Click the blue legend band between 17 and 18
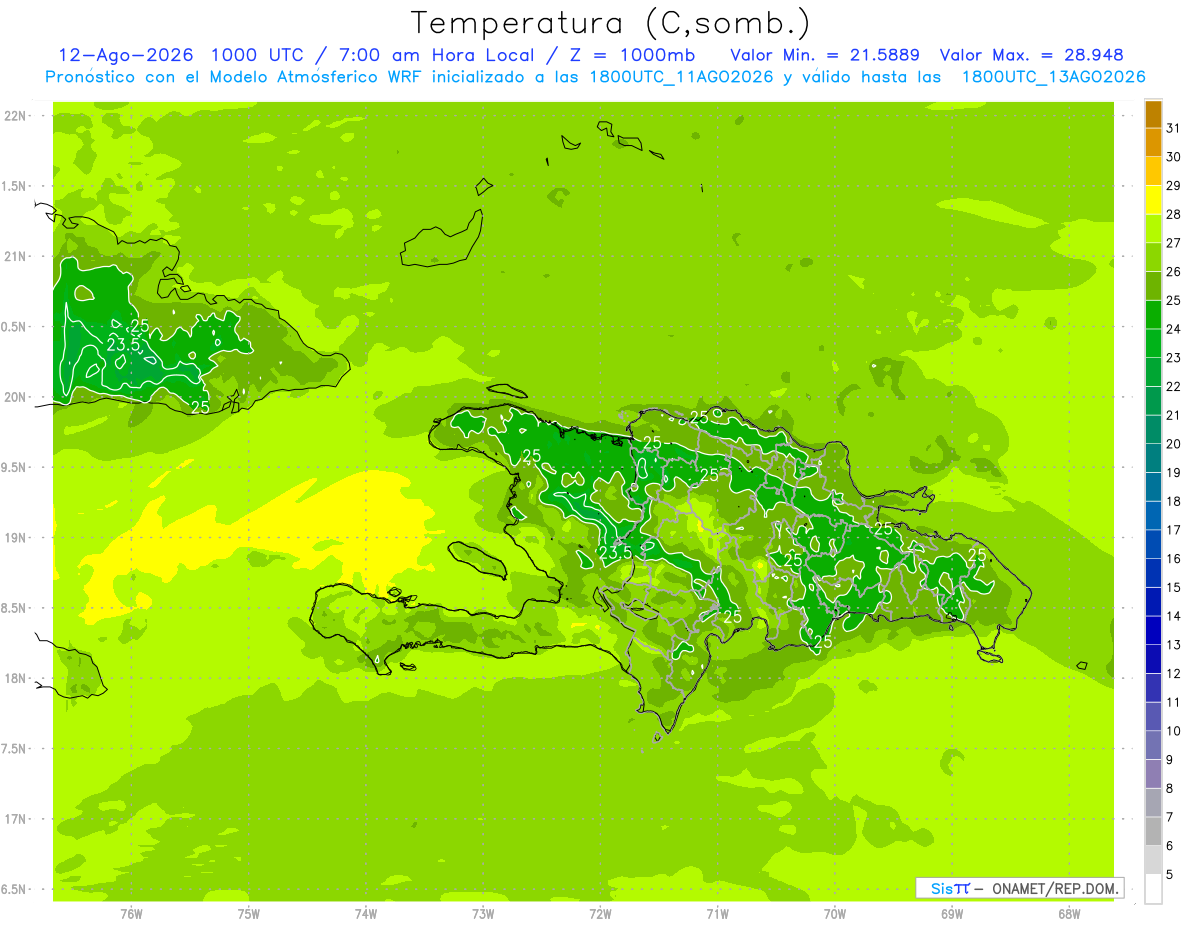This screenshot has height=927, width=1200. point(1153,516)
